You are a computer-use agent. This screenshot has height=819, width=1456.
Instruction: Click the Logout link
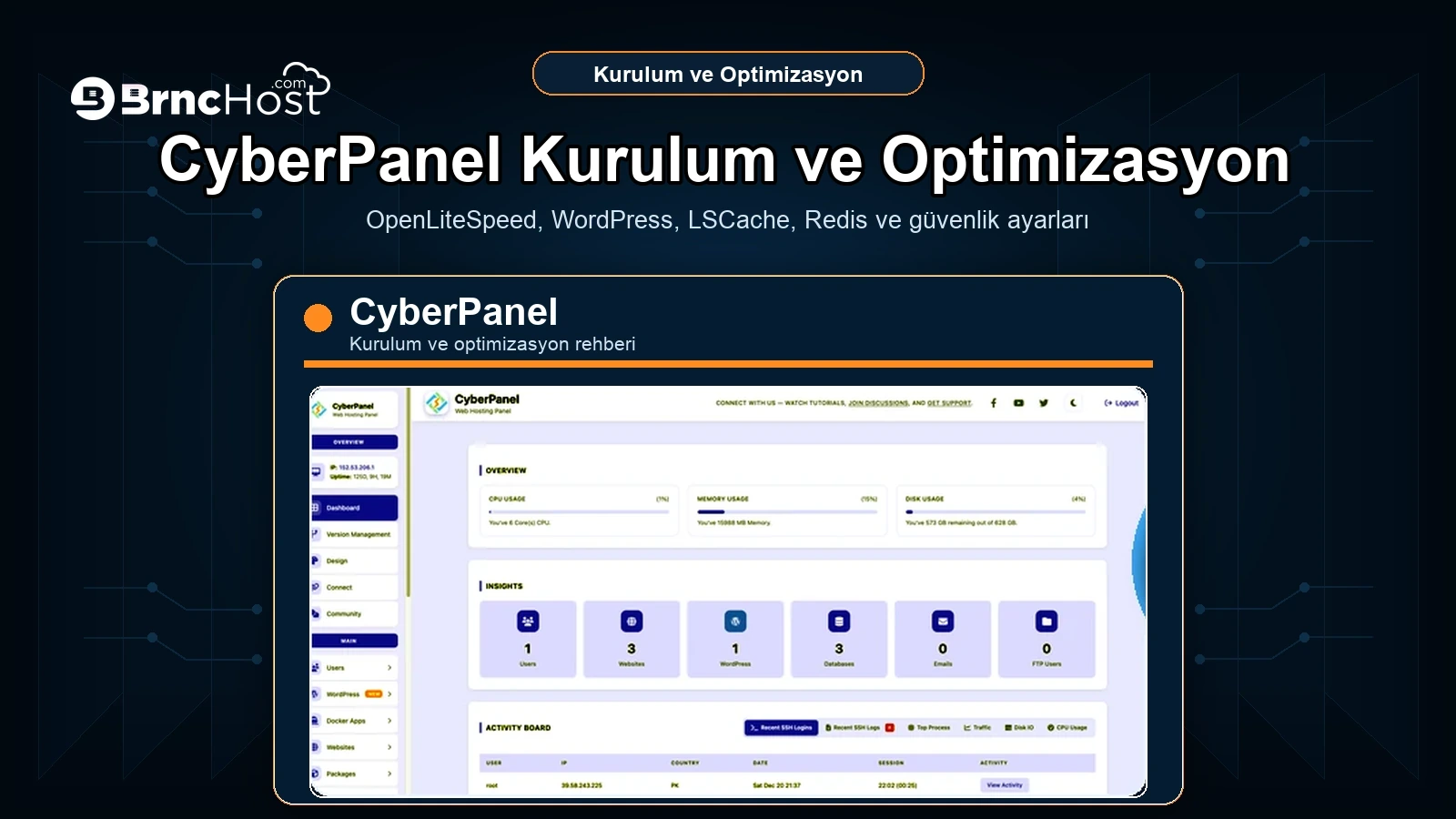tap(1121, 403)
